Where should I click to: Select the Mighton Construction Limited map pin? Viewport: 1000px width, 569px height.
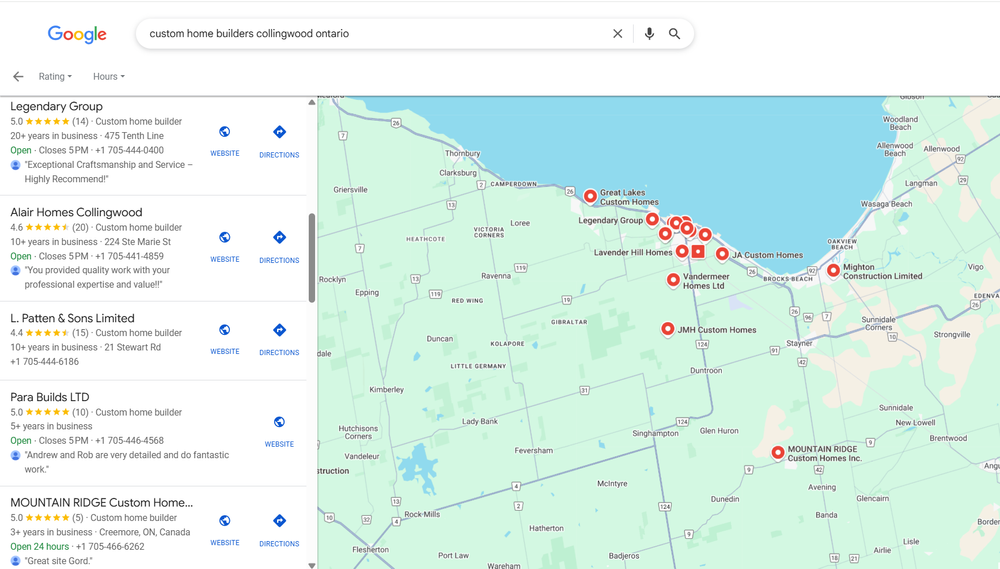coord(833,270)
